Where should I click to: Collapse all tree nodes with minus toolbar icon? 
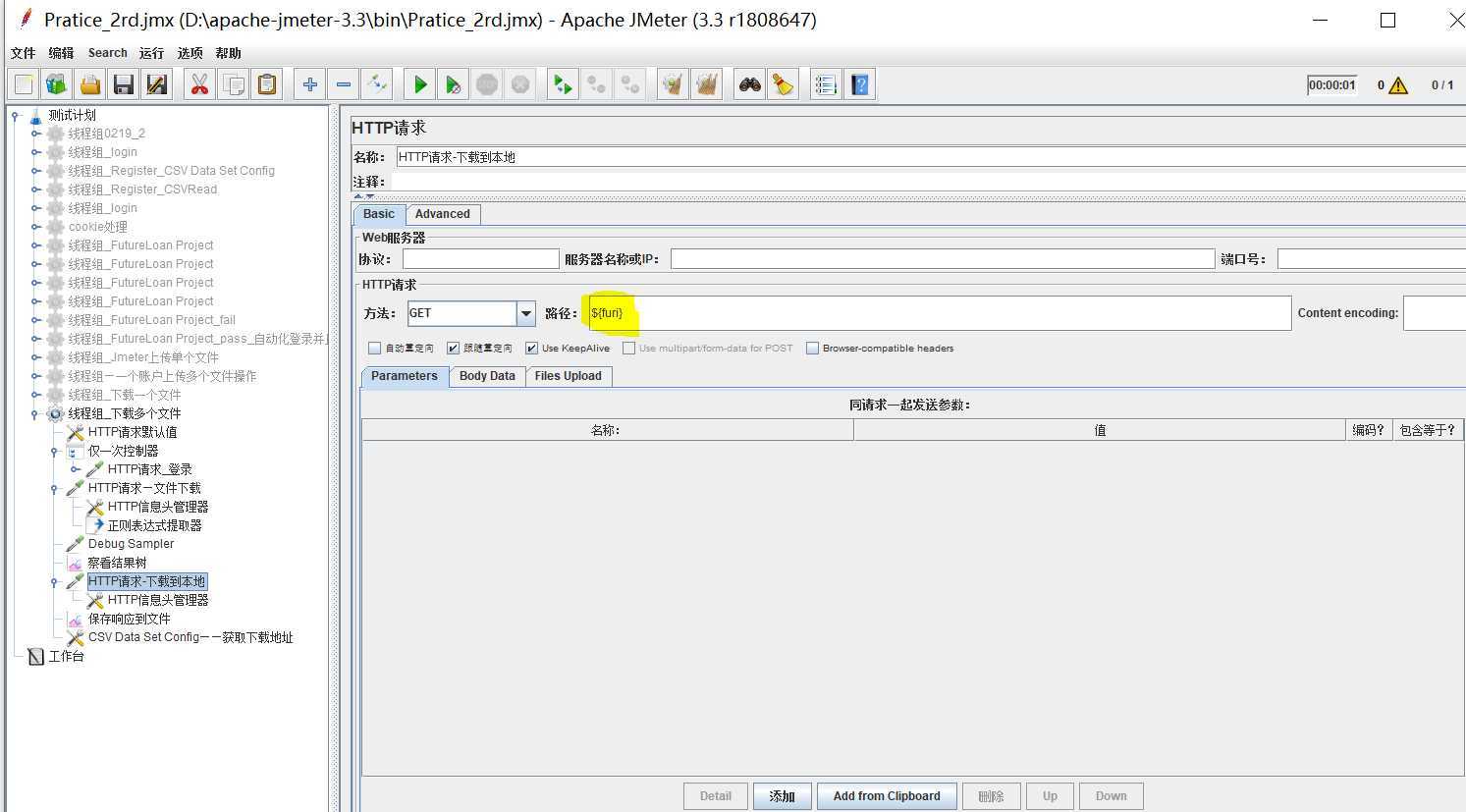[344, 84]
